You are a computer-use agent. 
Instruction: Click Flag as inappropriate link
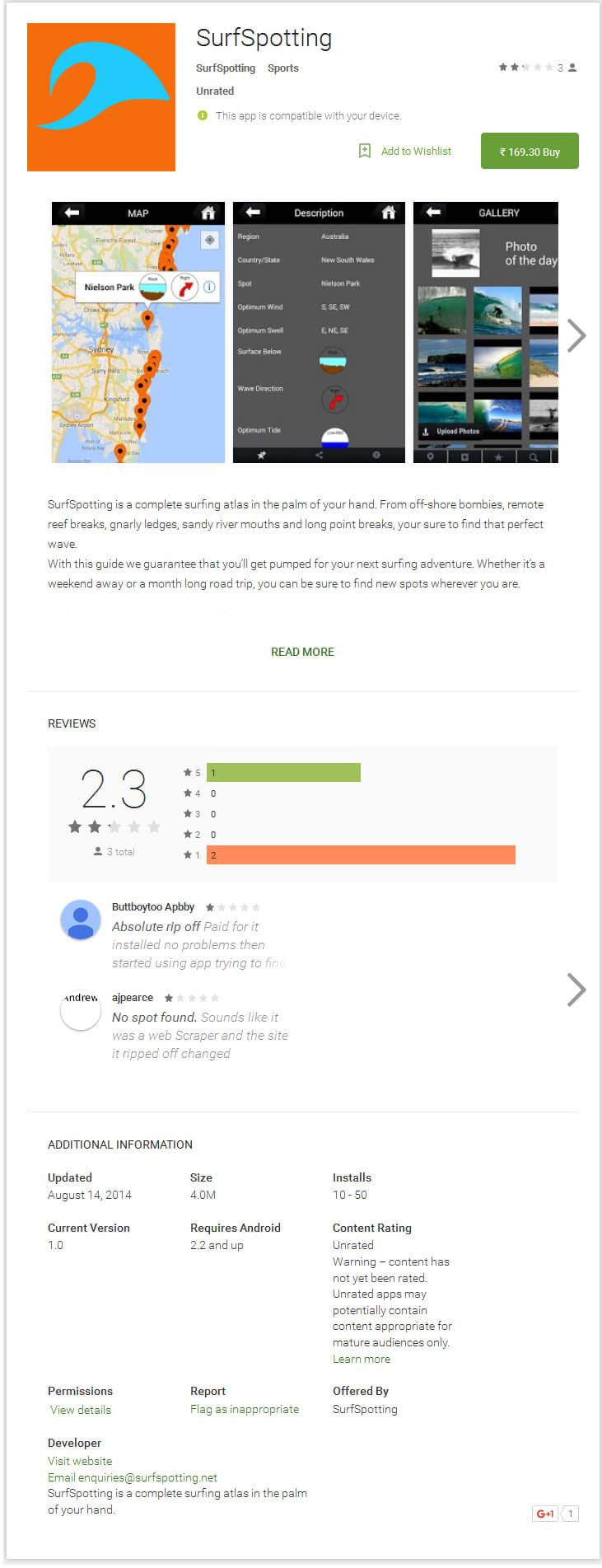click(245, 1409)
